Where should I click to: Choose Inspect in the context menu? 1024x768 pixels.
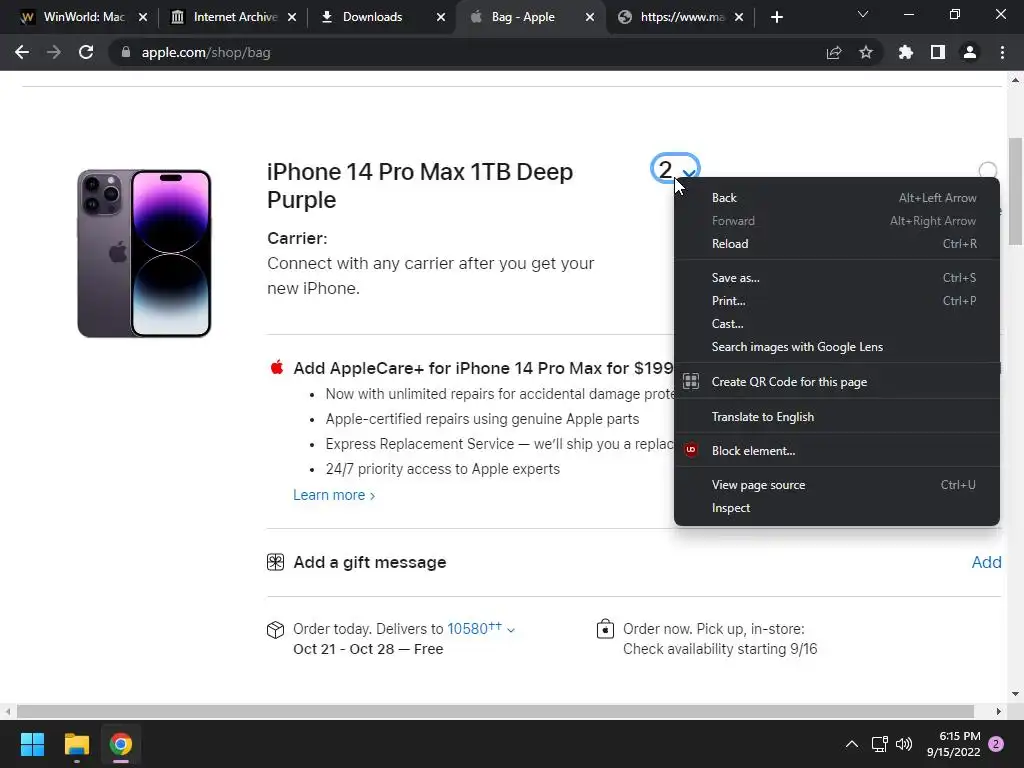[x=837, y=507]
